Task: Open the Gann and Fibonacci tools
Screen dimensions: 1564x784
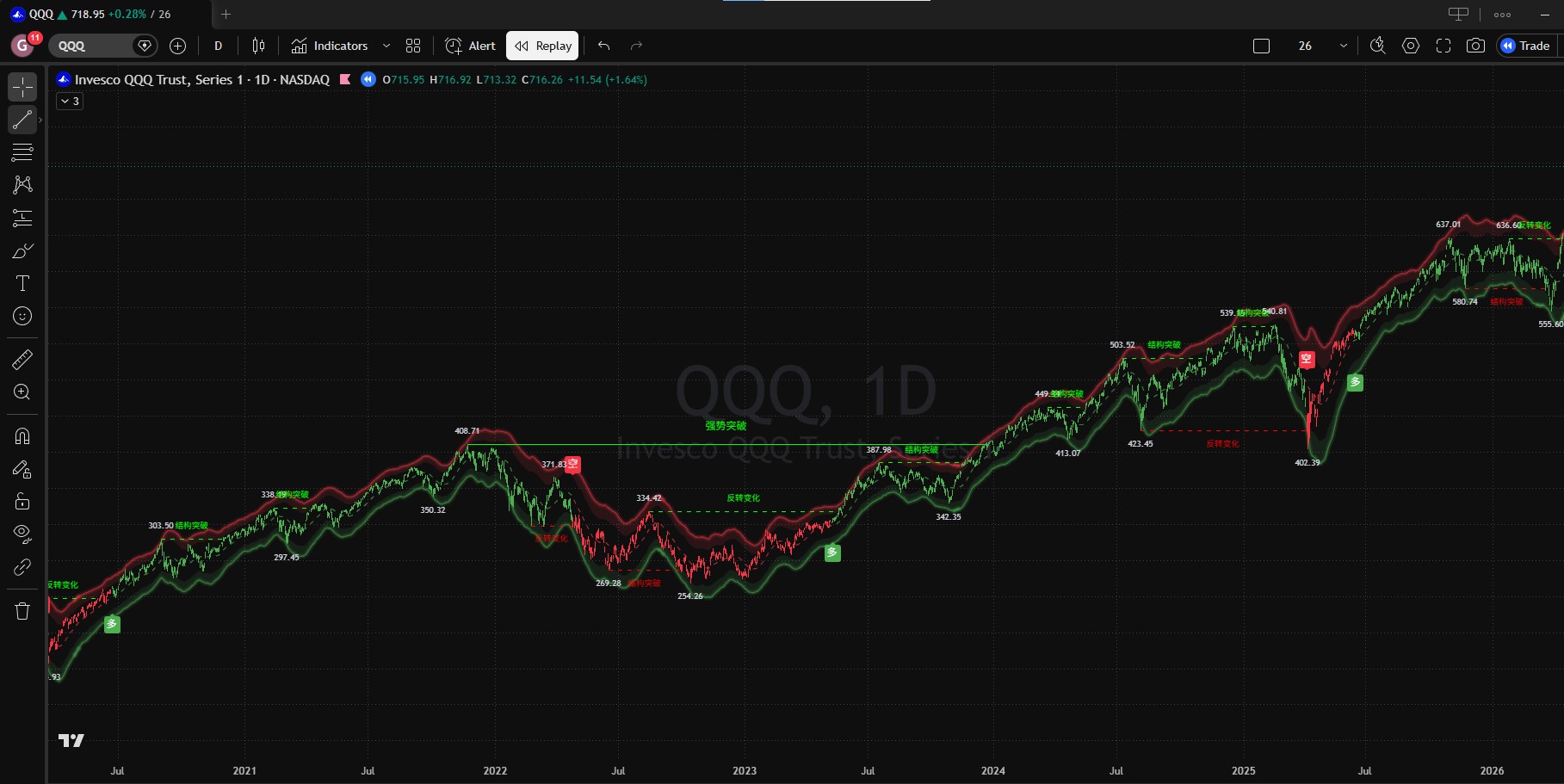Action: coord(22,152)
